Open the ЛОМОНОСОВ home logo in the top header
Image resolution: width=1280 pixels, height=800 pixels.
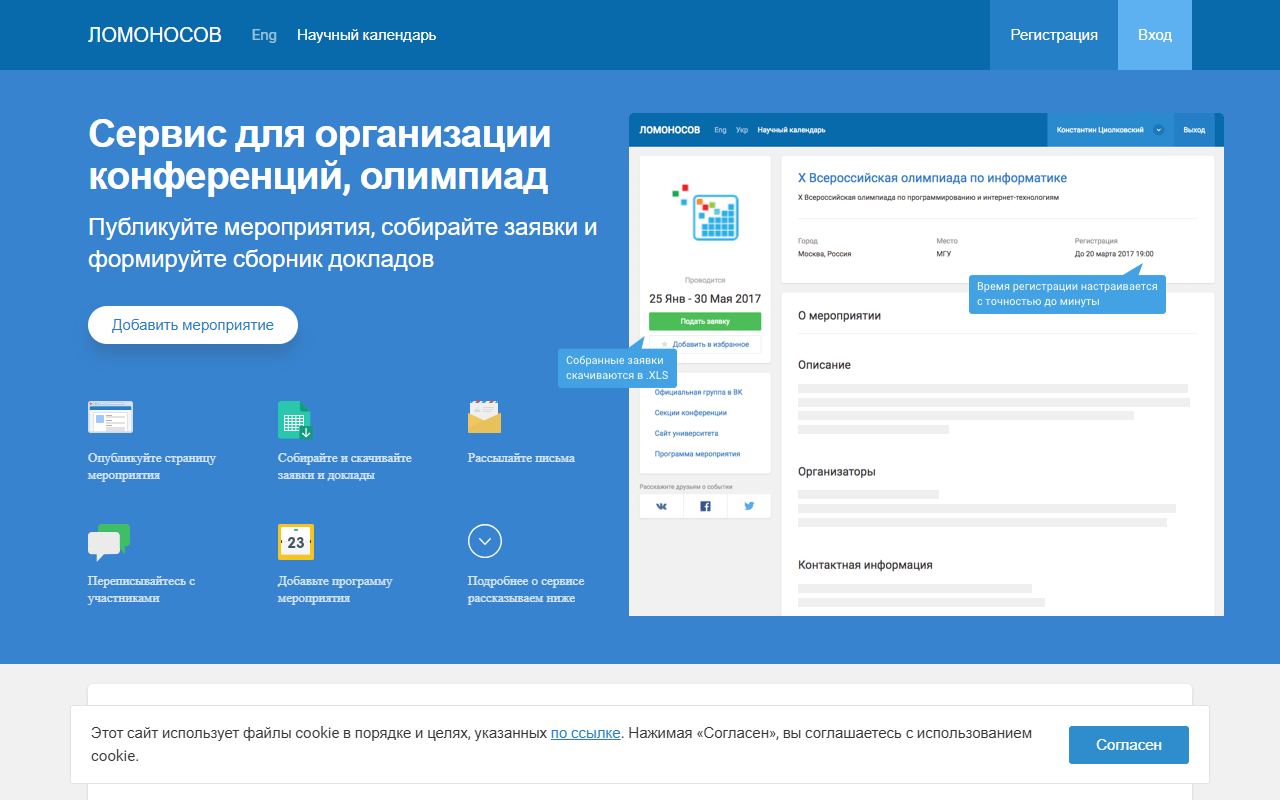[x=155, y=35]
